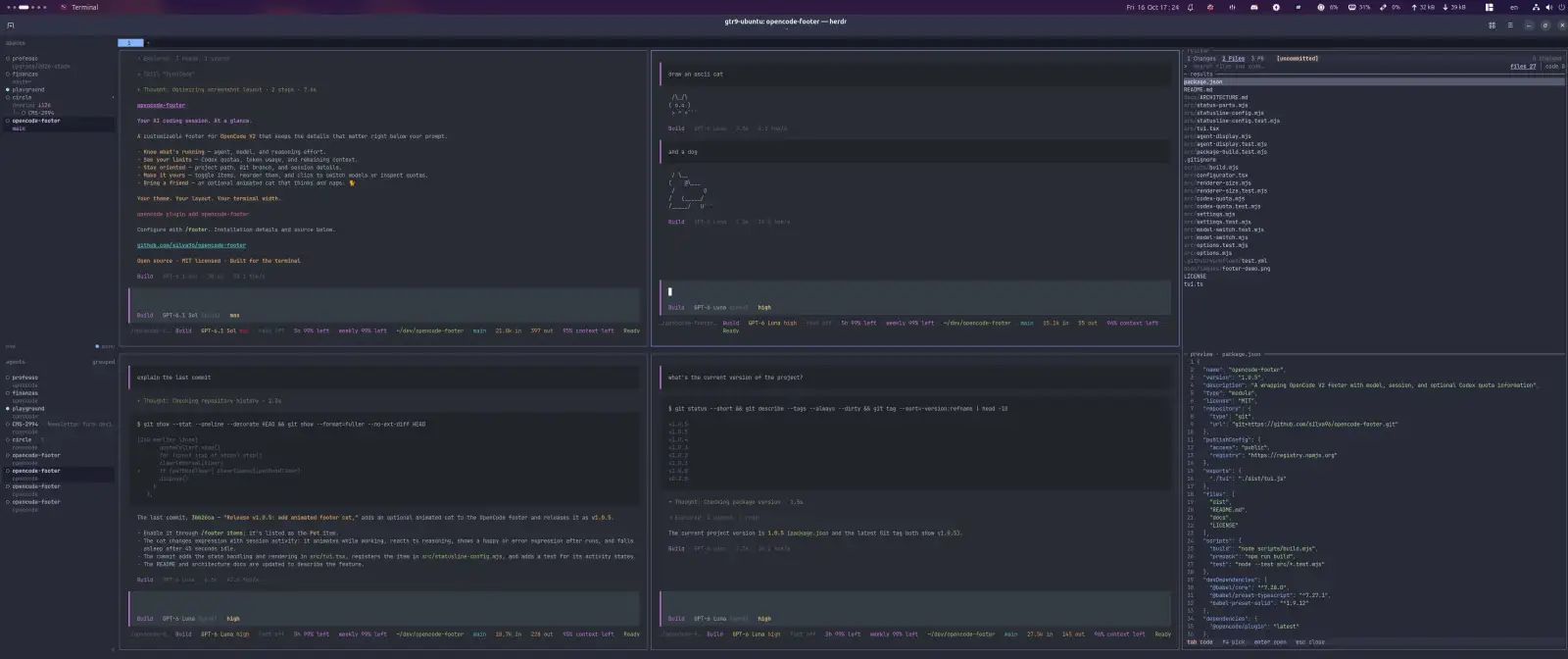Select src/configurator.tsx in the results list
Image resolution: width=1568 pixels, height=659 pixels.
[1216, 176]
